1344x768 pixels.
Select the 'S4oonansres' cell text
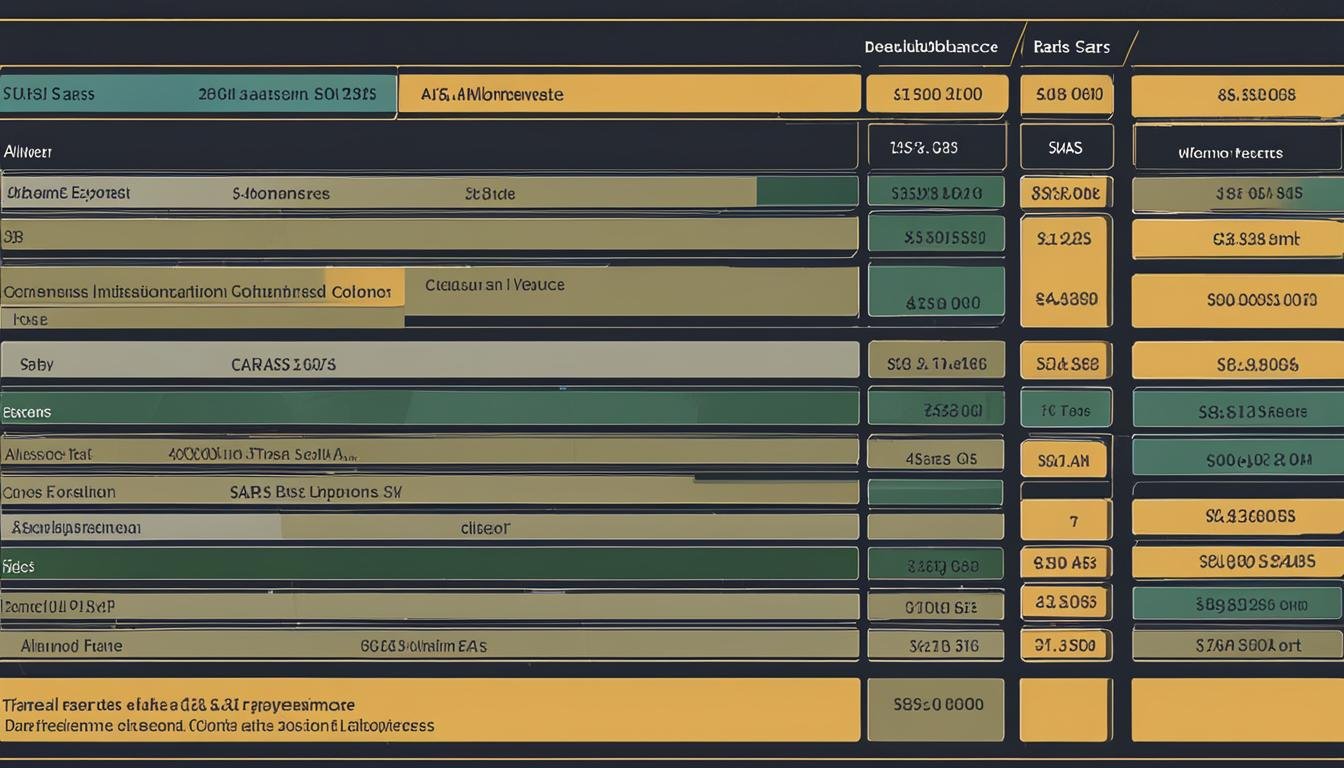pos(281,194)
